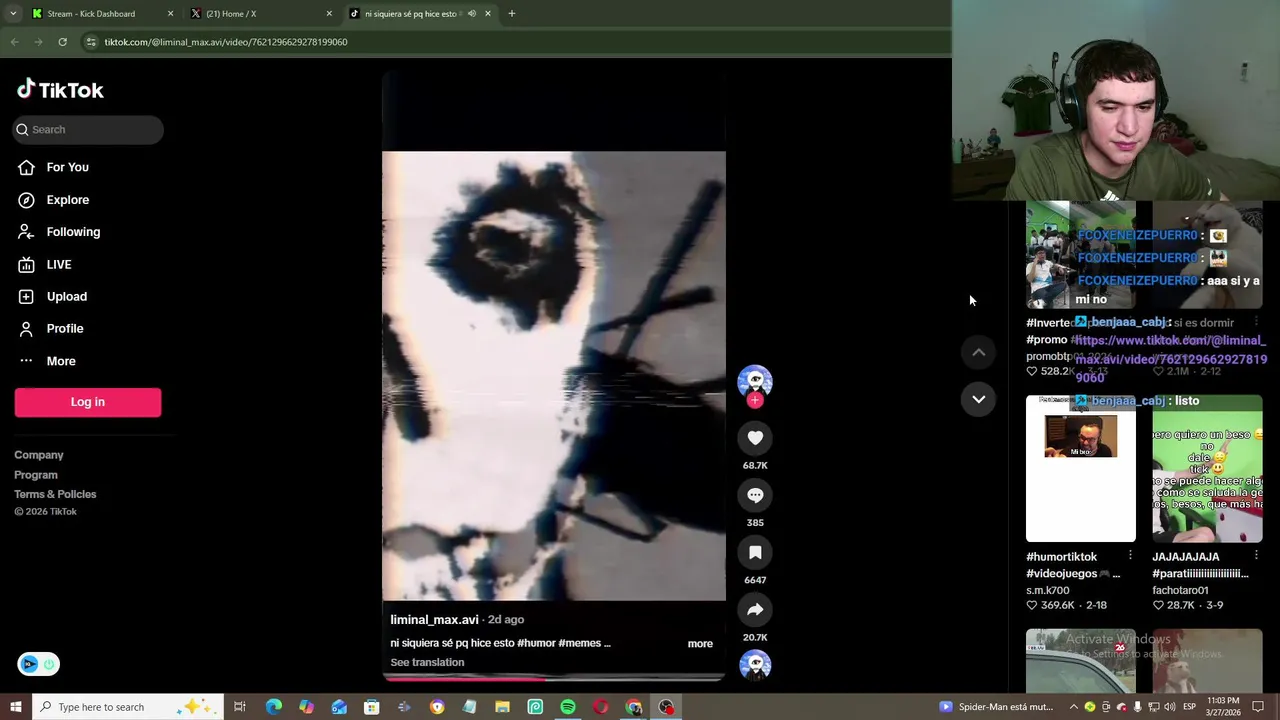Click the browser back arrow

tap(14, 42)
